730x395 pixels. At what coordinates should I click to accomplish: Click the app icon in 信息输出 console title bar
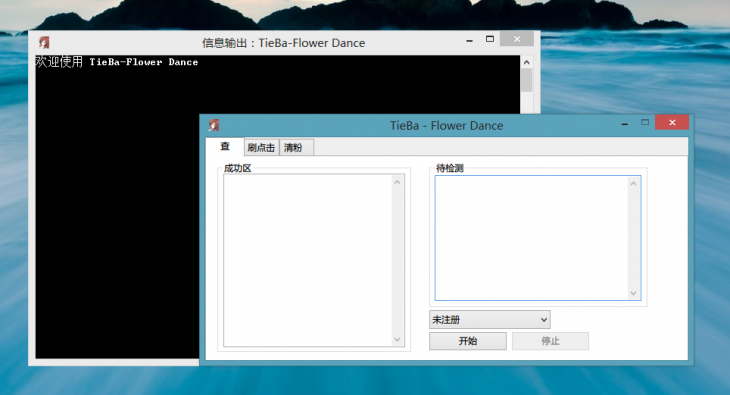44,42
